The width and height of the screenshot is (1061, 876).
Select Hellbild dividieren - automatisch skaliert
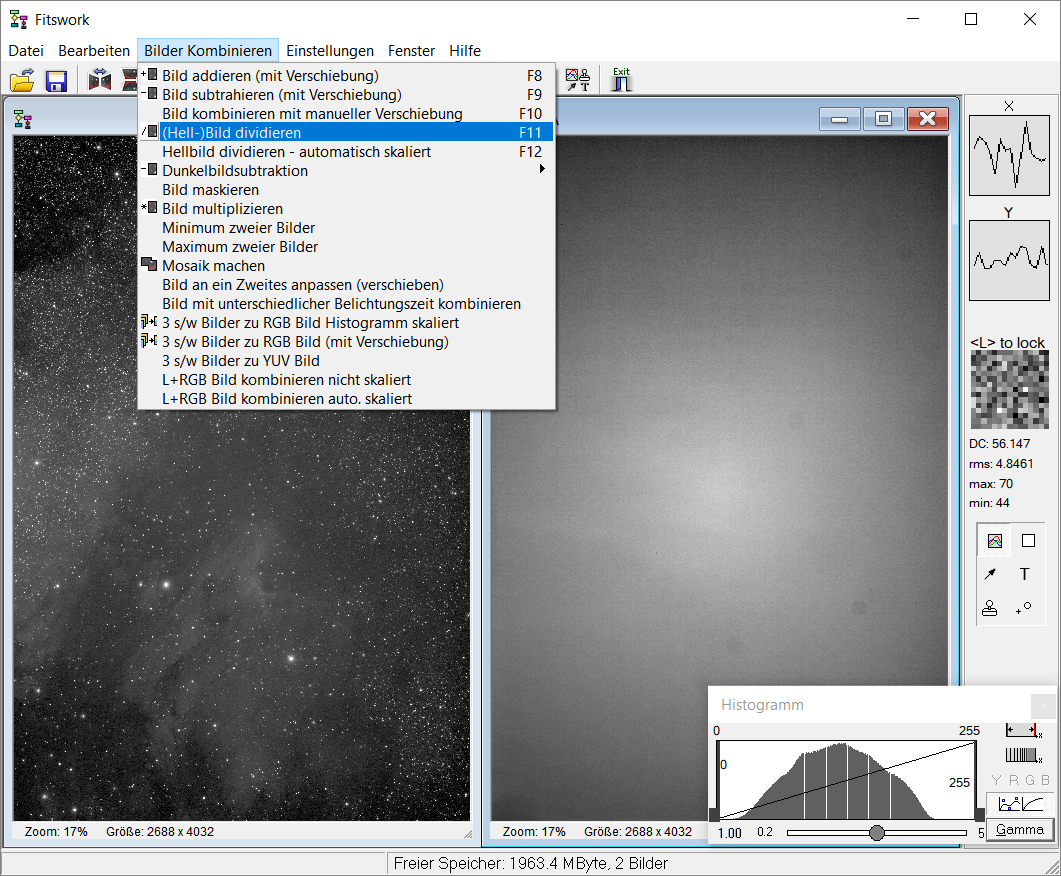coord(297,152)
